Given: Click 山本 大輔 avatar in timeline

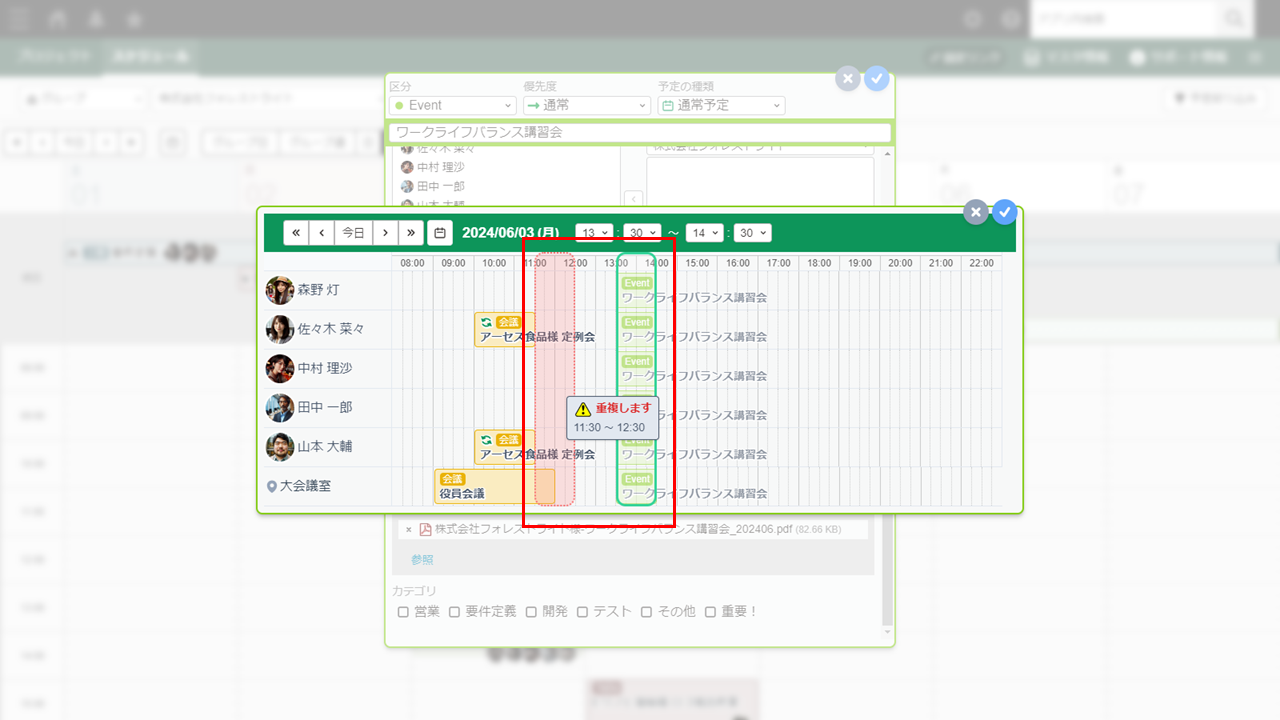Looking at the screenshot, I should point(280,446).
